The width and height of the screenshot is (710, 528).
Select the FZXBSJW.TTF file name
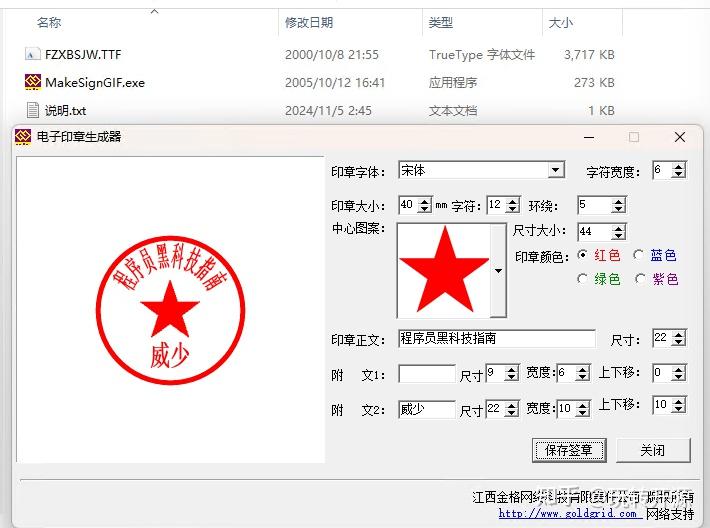point(83,55)
